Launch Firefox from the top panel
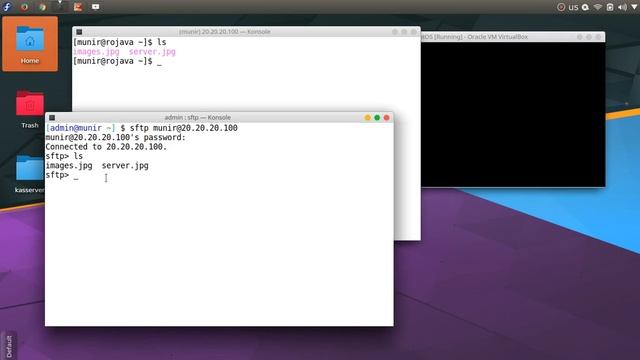The height and width of the screenshot is (360, 640). coord(24,7)
